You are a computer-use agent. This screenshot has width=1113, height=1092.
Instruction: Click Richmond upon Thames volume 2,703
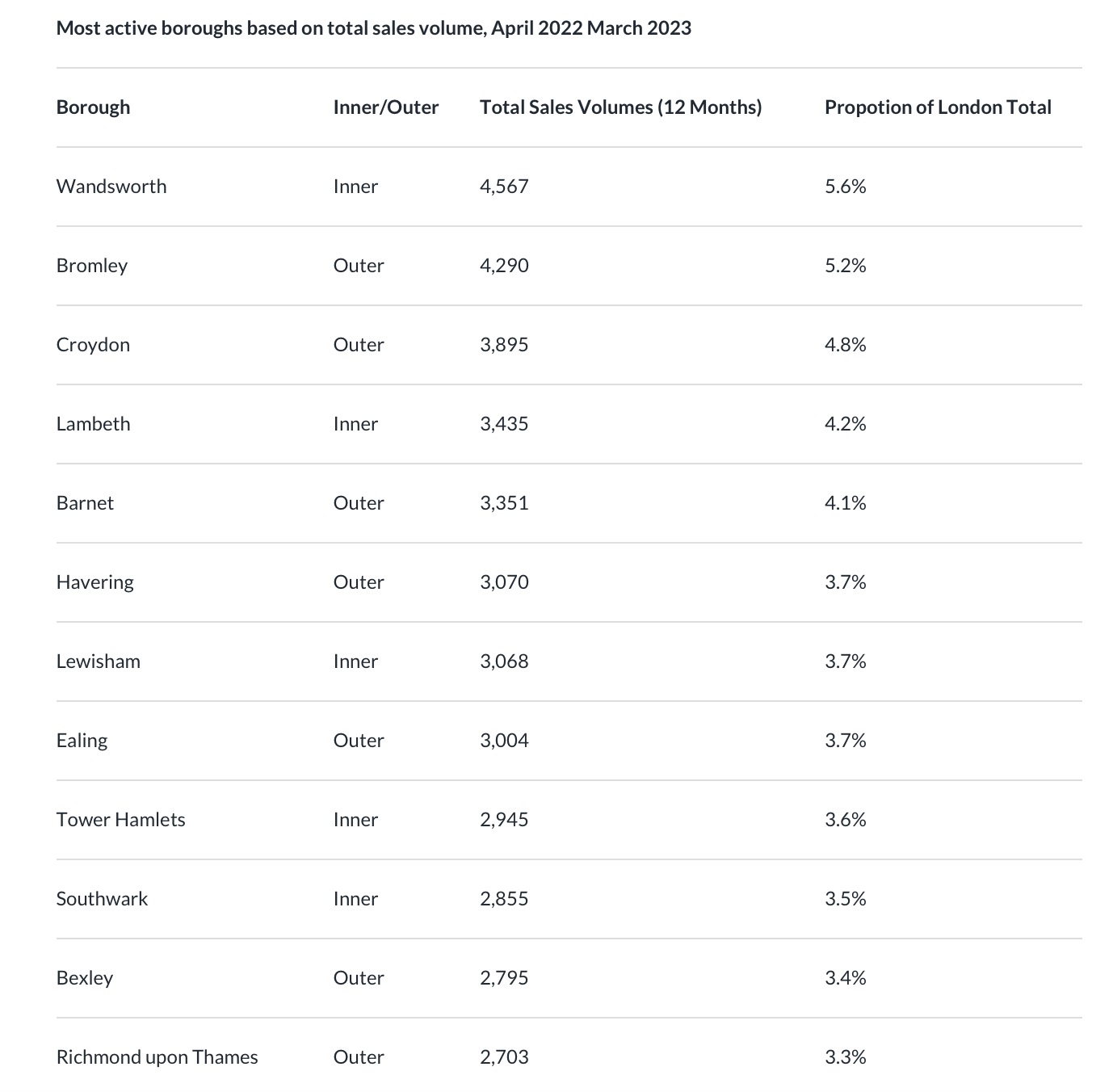click(x=504, y=1057)
